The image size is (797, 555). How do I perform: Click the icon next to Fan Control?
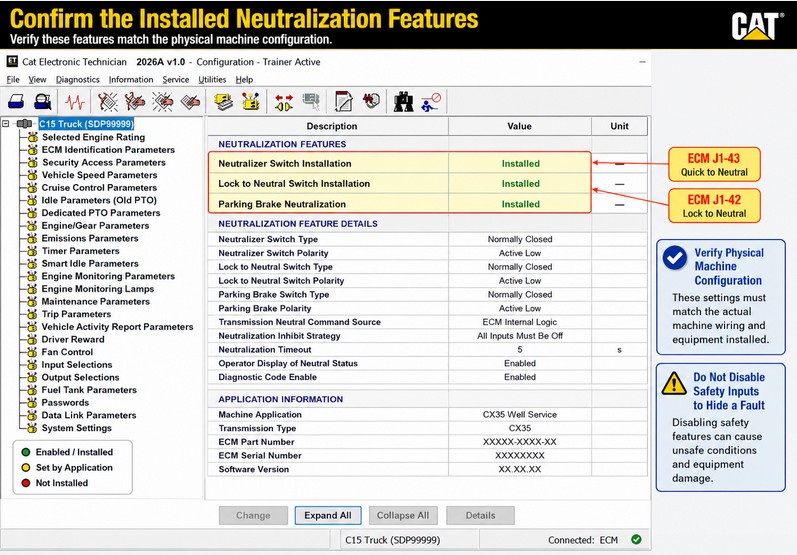pos(33,352)
